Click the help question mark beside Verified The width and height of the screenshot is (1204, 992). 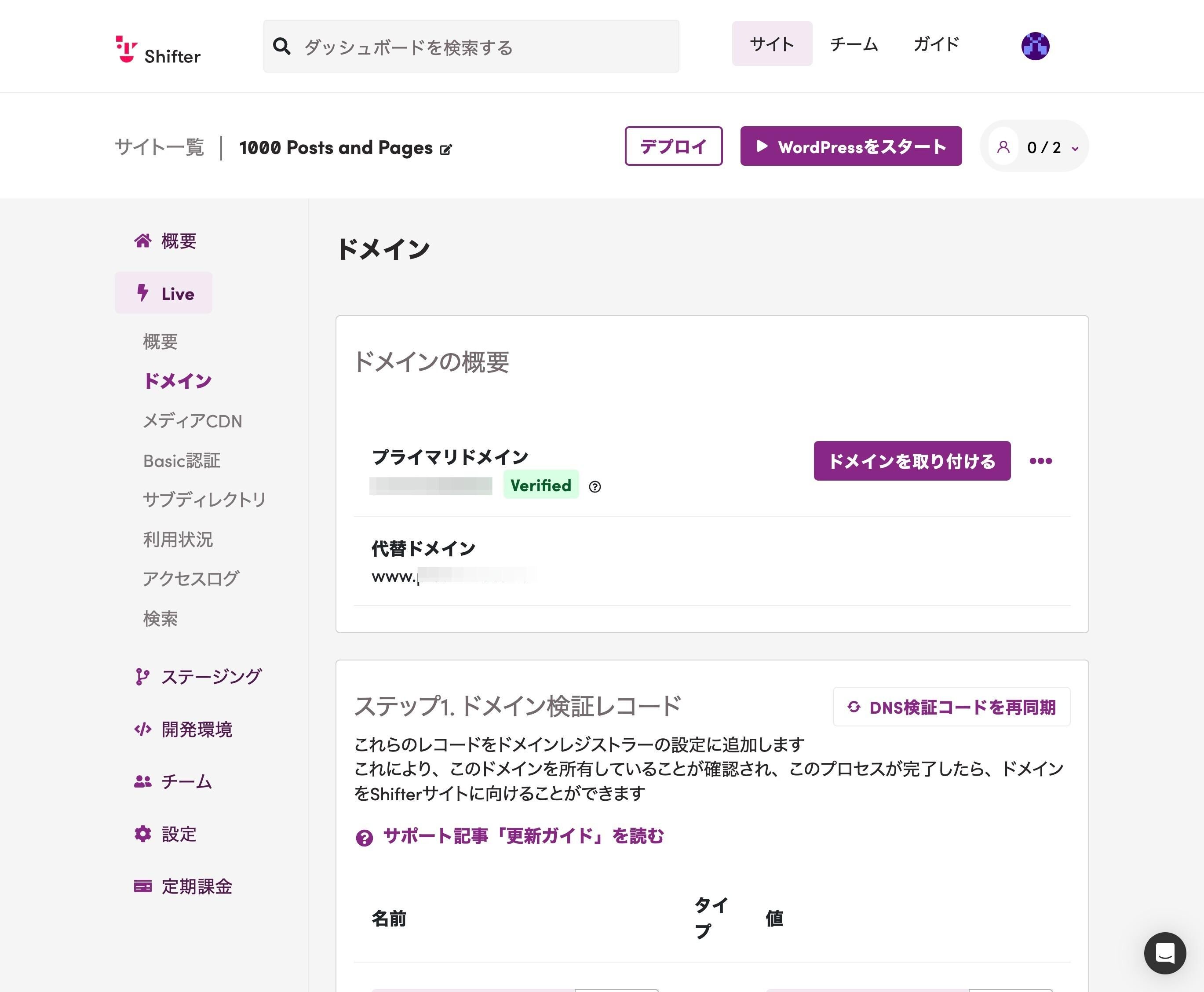[x=594, y=486]
